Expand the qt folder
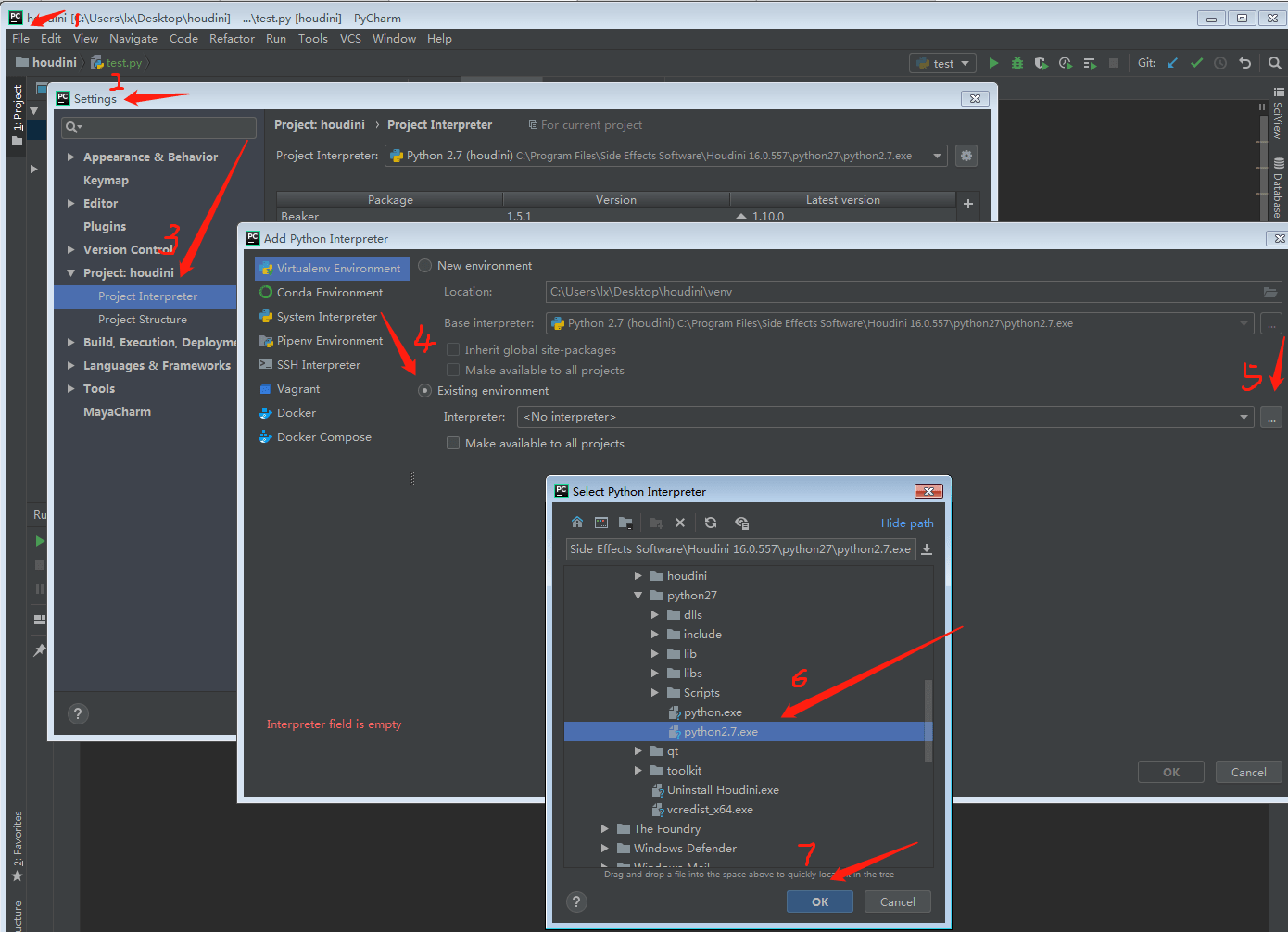Screen dimensions: 1288x932 [637, 750]
